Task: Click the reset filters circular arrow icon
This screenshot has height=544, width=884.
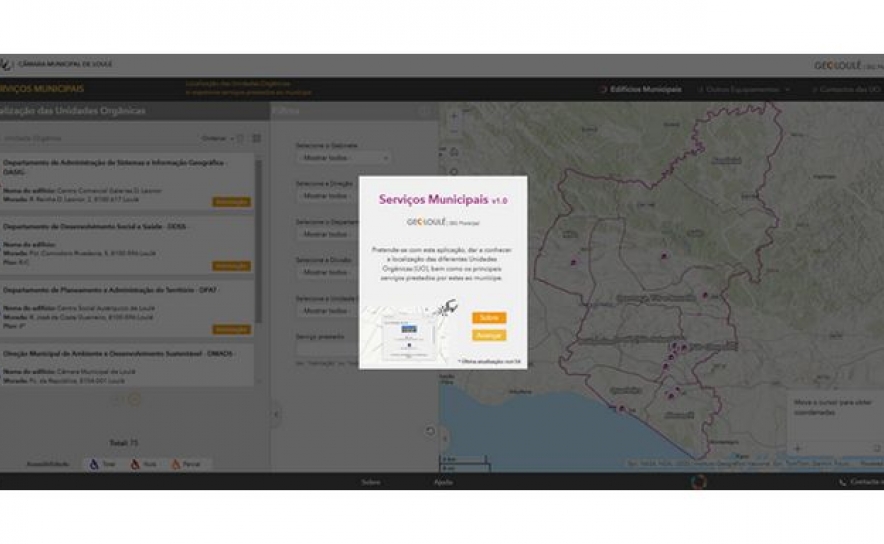Action: point(430,431)
